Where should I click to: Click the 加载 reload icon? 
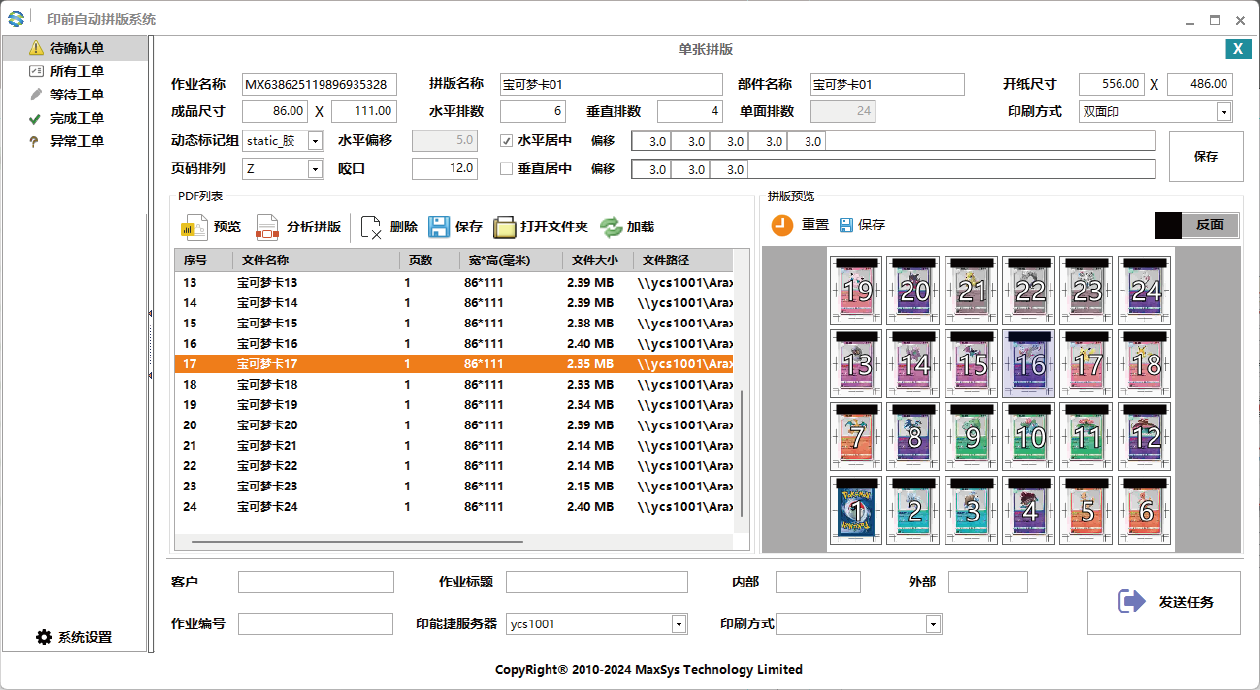[611, 227]
